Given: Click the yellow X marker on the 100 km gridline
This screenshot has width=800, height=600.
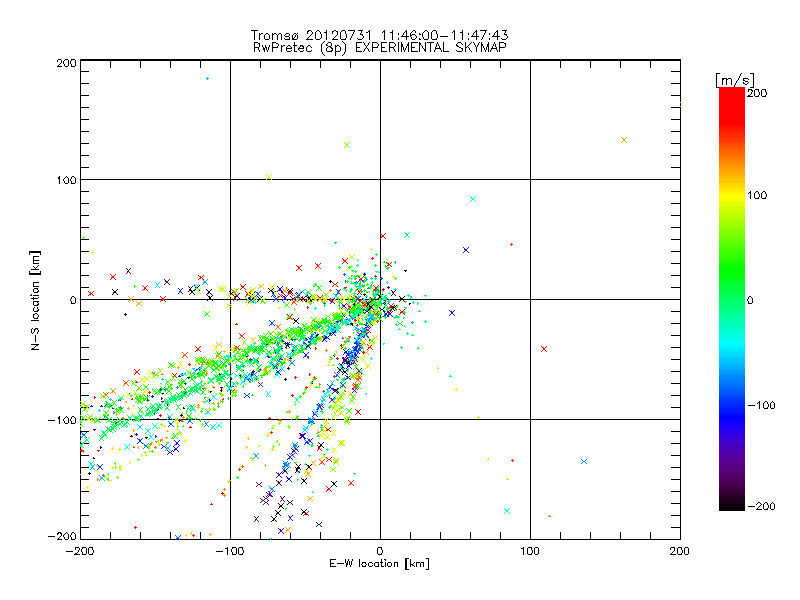Looking at the screenshot, I should pyautogui.click(x=269, y=177).
